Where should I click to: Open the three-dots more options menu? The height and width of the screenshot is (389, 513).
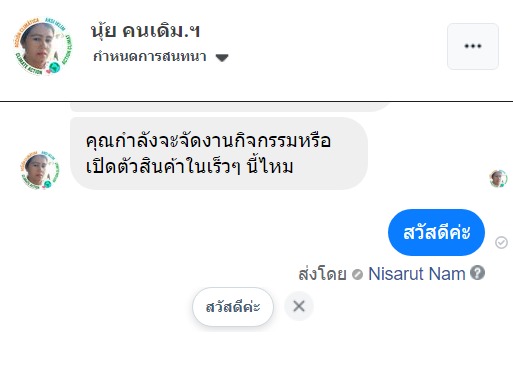pos(473,46)
